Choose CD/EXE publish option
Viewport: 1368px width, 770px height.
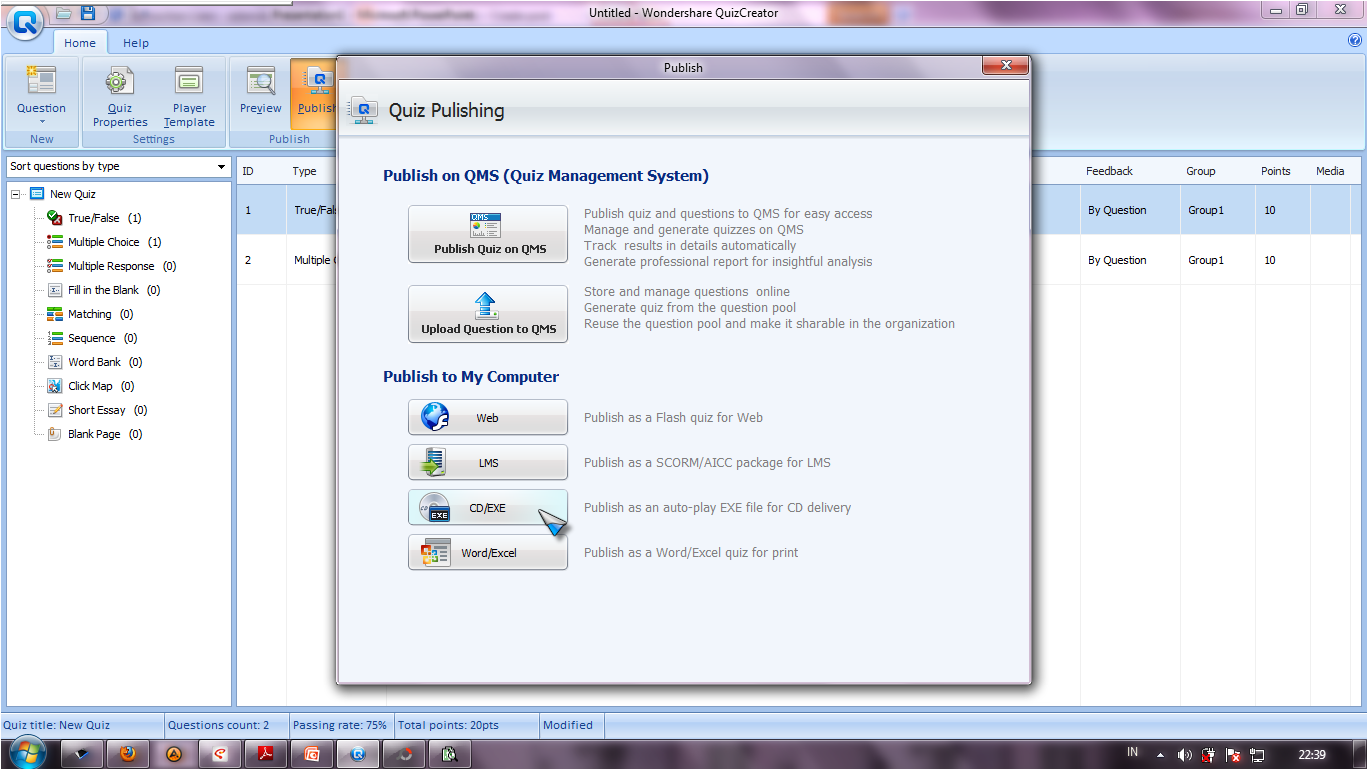click(488, 507)
